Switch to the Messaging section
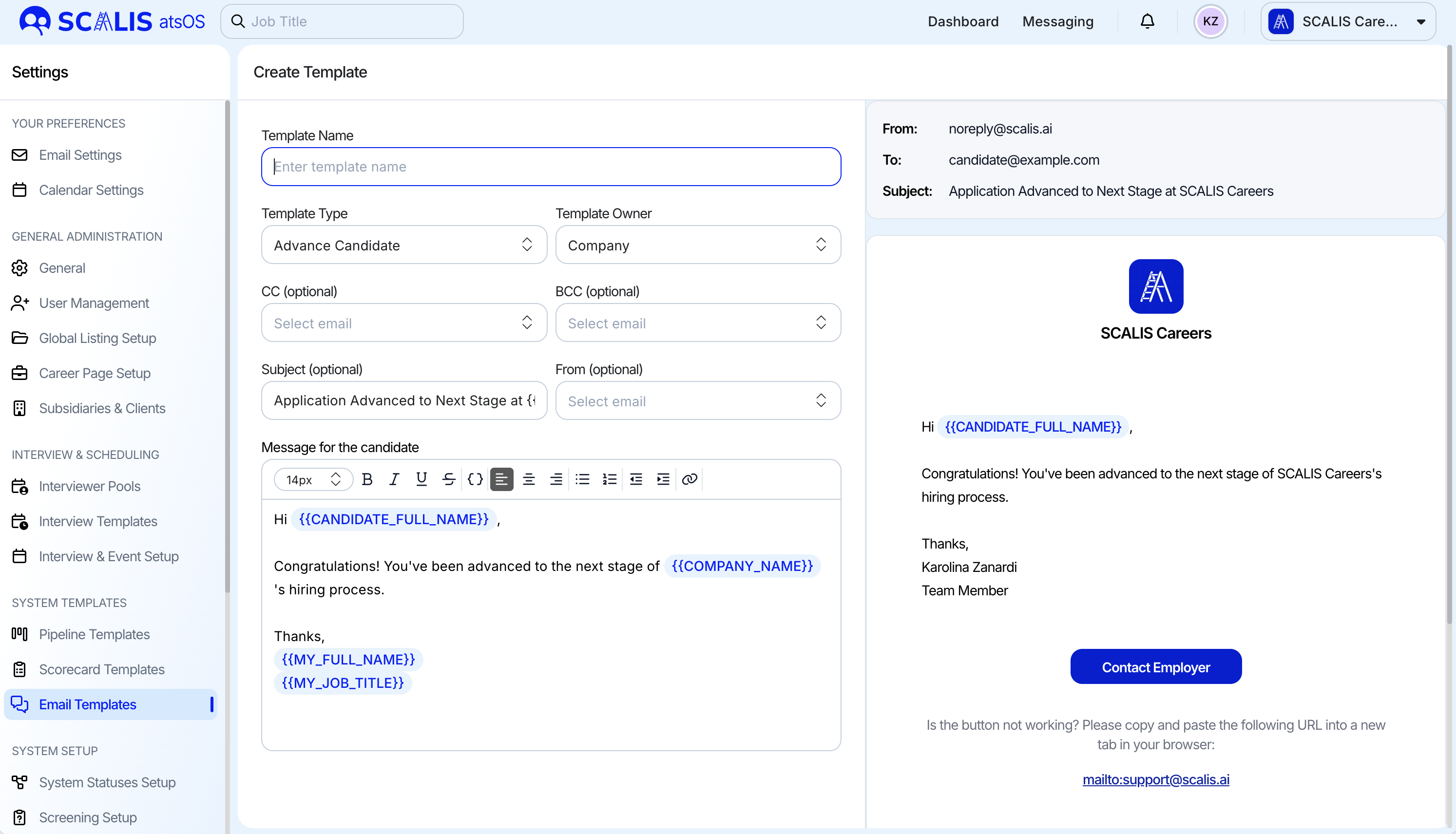 click(1058, 21)
